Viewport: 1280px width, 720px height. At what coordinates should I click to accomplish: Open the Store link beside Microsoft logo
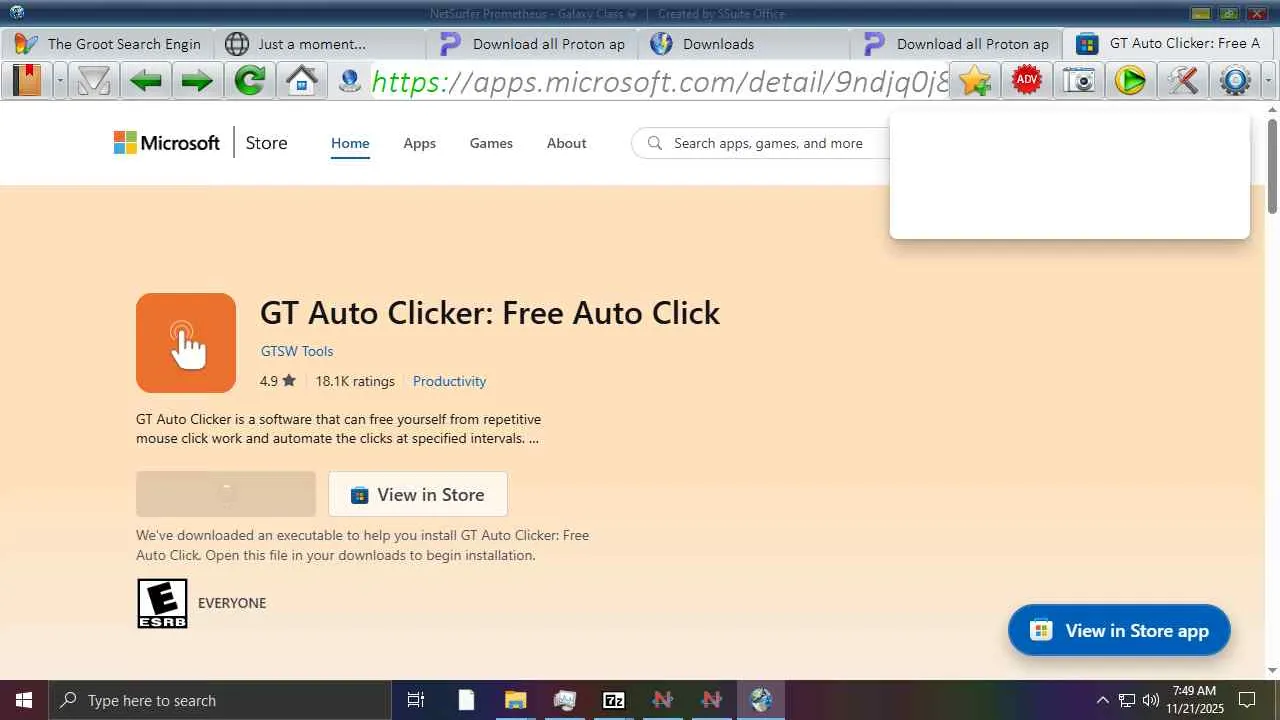(266, 143)
